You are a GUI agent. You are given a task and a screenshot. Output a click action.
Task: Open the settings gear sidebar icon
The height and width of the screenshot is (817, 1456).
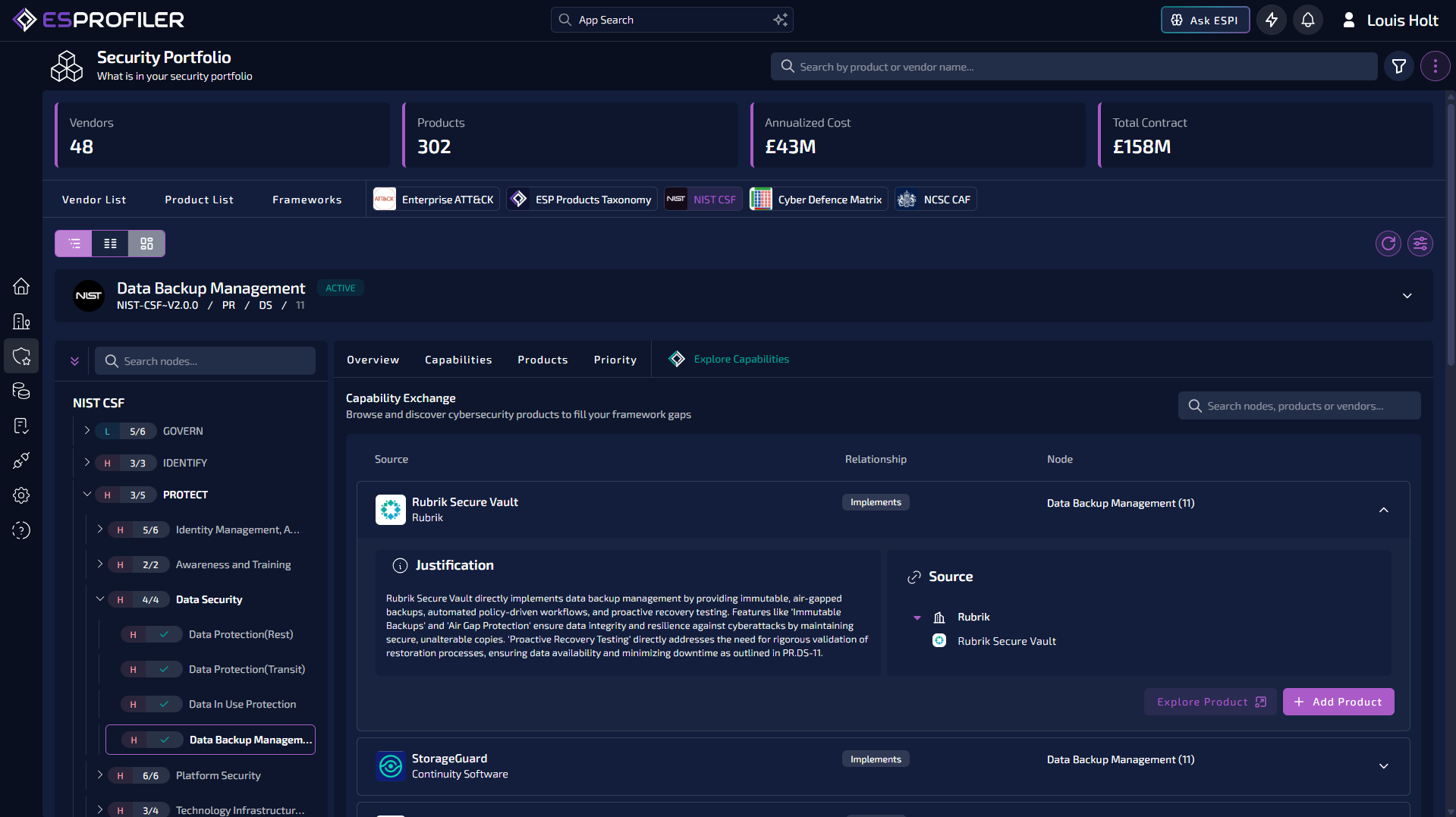[x=21, y=495]
